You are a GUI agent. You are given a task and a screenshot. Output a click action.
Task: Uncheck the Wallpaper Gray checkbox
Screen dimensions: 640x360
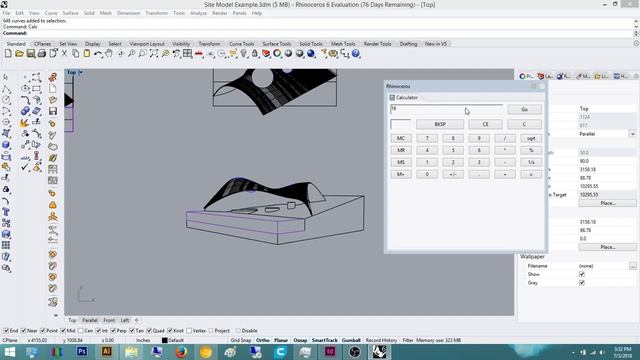pyautogui.click(x=582, y=282)
